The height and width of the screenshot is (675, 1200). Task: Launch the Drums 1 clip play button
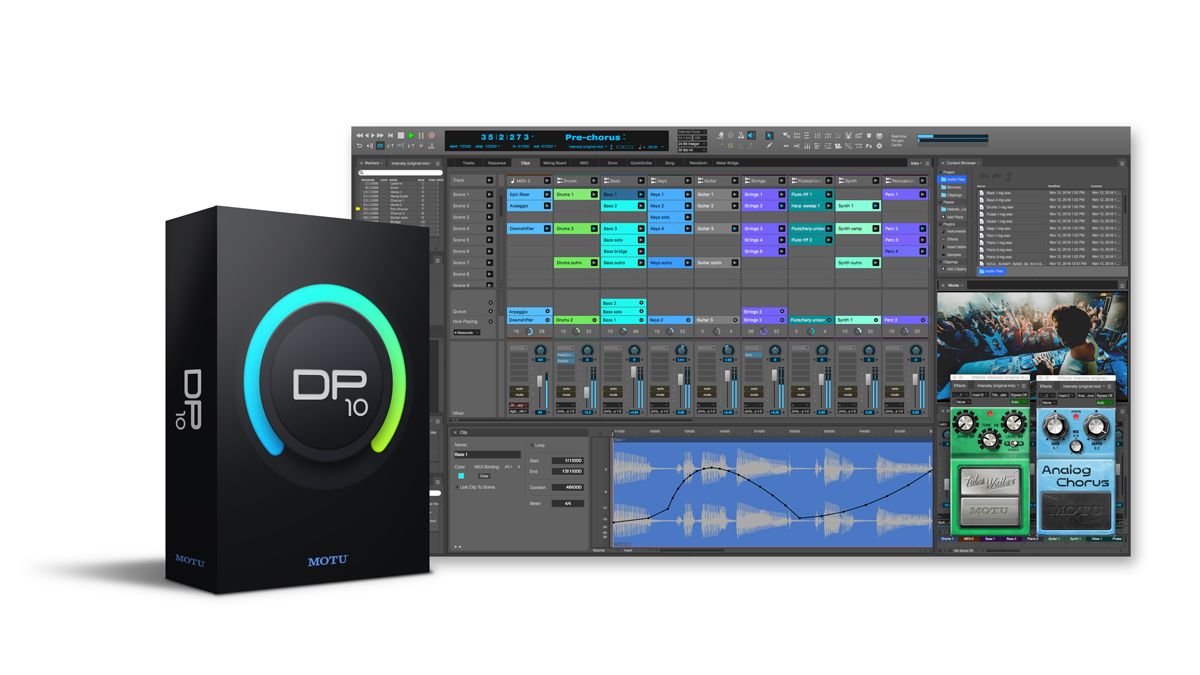pos(594,194)
